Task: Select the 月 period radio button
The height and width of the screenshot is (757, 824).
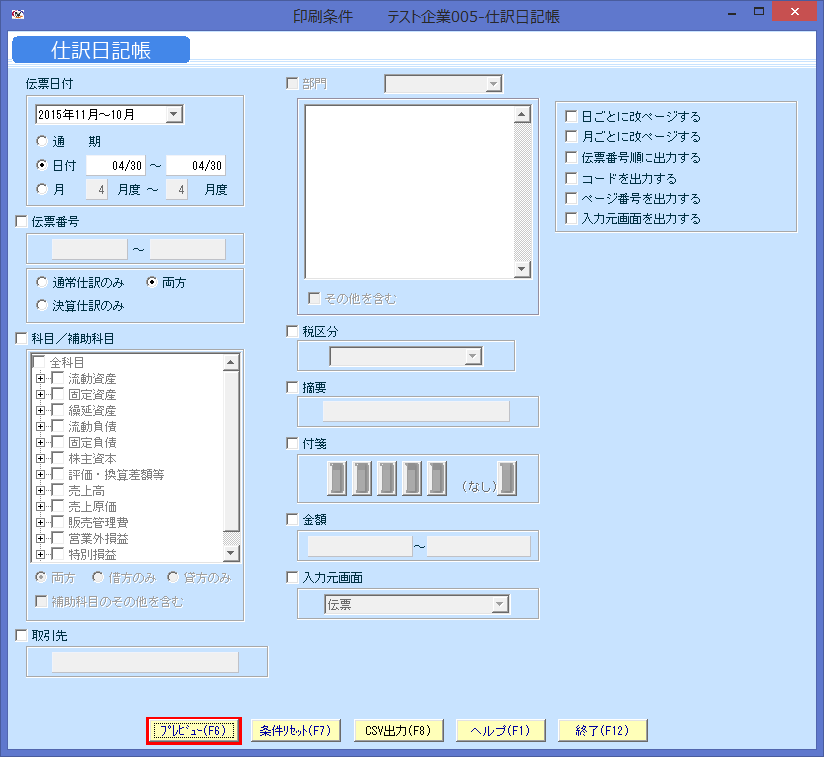Action: (x=41, y=187)
